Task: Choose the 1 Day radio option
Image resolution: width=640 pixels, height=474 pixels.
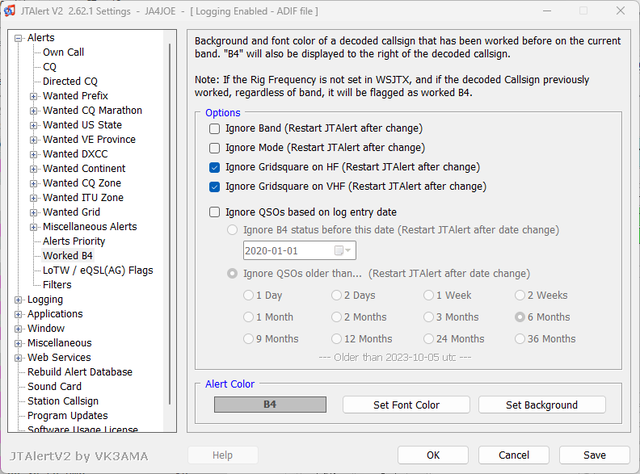Action: (248, 295)
